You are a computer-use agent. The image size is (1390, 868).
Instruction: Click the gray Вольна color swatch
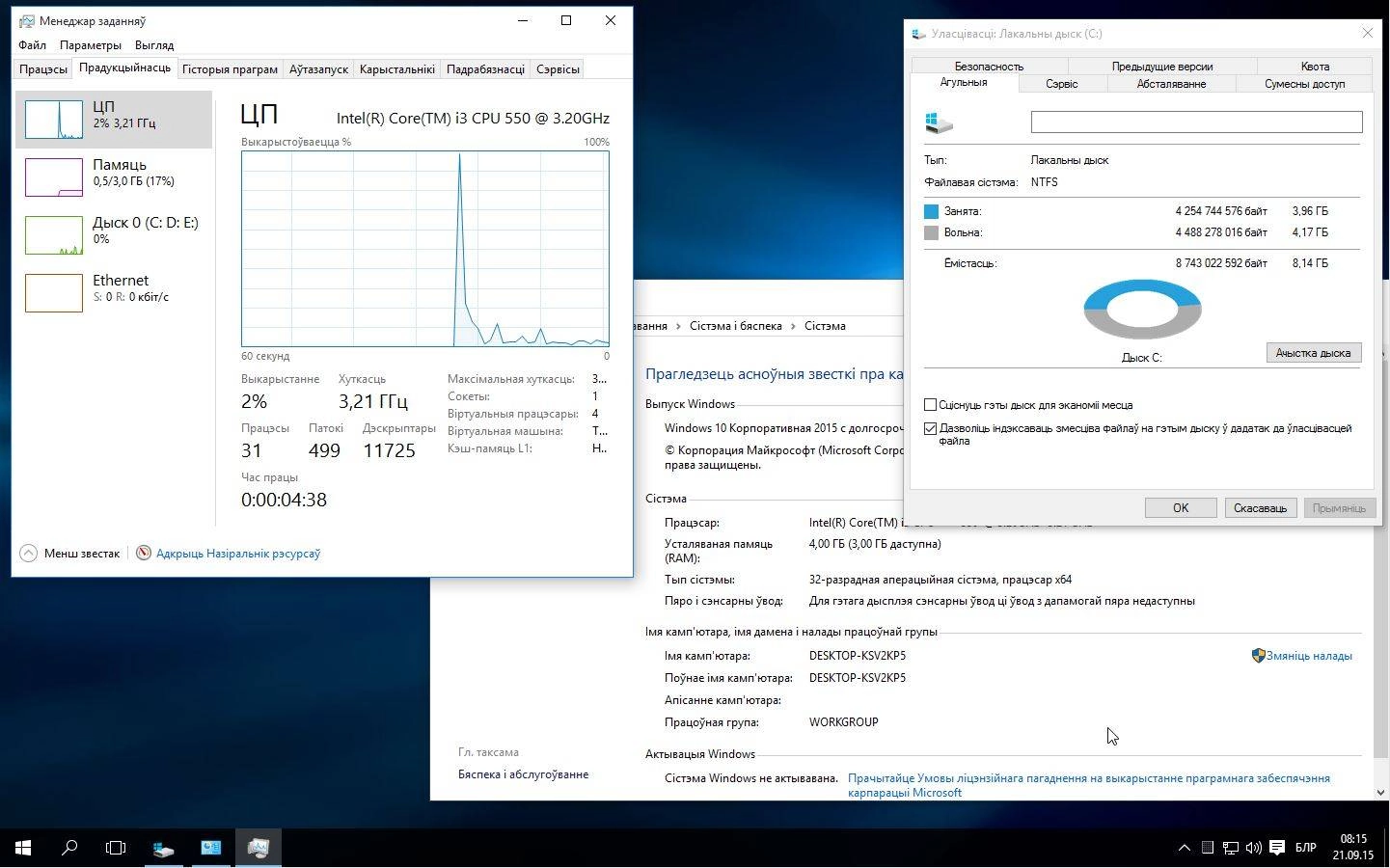point(931,232)
